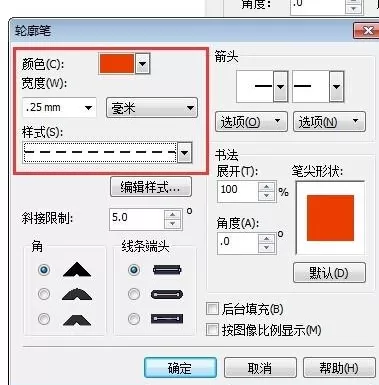
Task: Click the extended square cap icon
Action: coord(167,319)
